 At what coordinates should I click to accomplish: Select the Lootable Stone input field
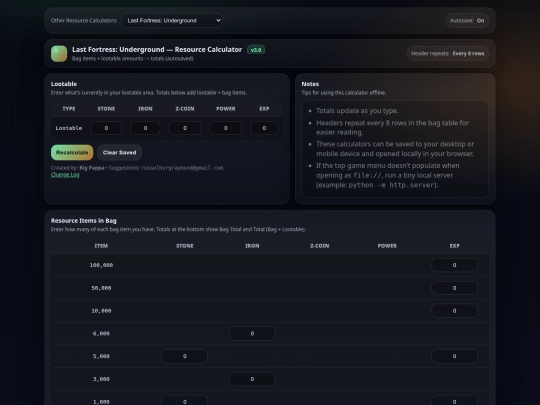(x=106, y=128)
